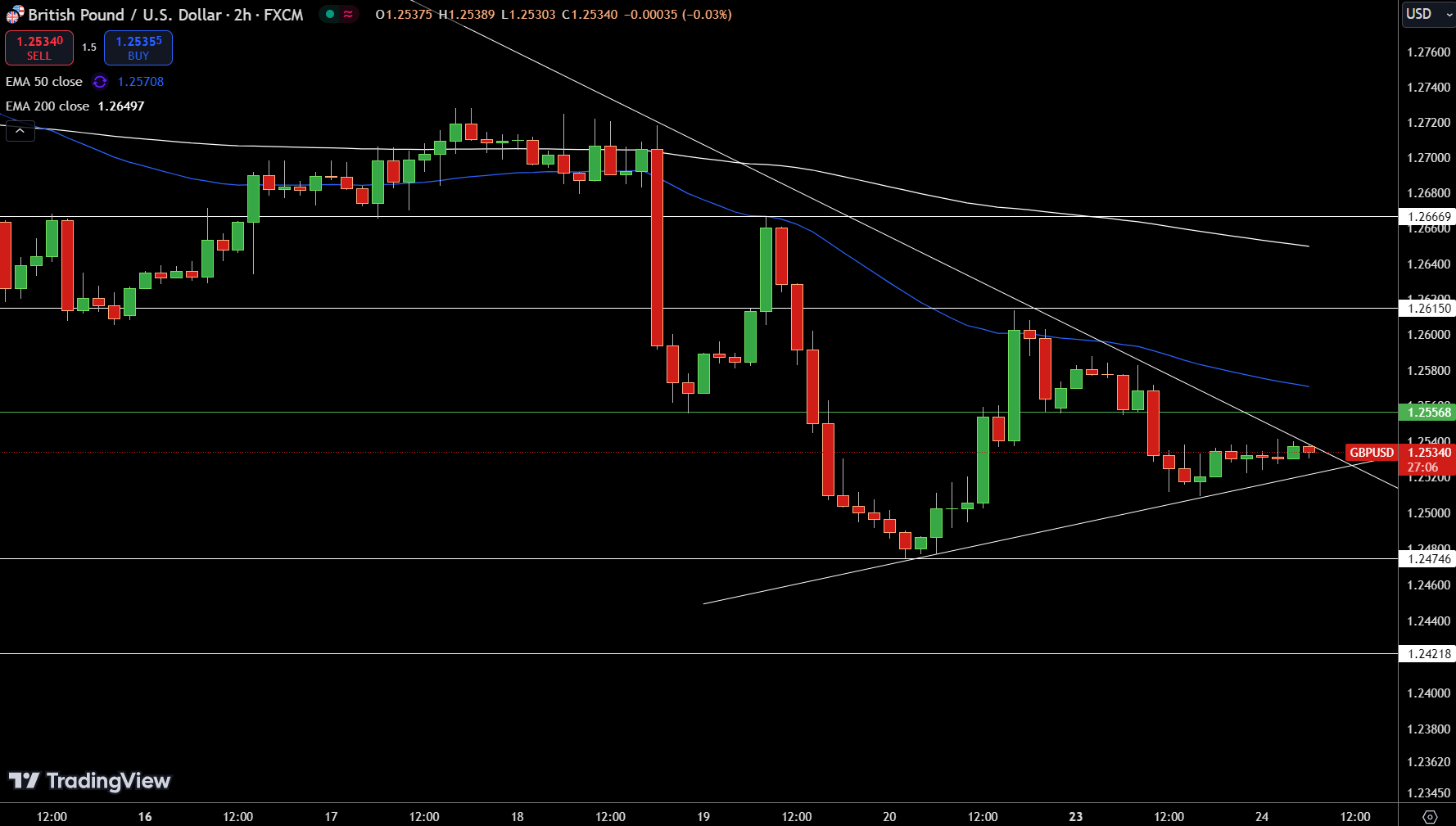Click the red SELL 1.25340 button
This screenshot has height=826, width=1456.
pyautogui.click(x=39, y=47)
